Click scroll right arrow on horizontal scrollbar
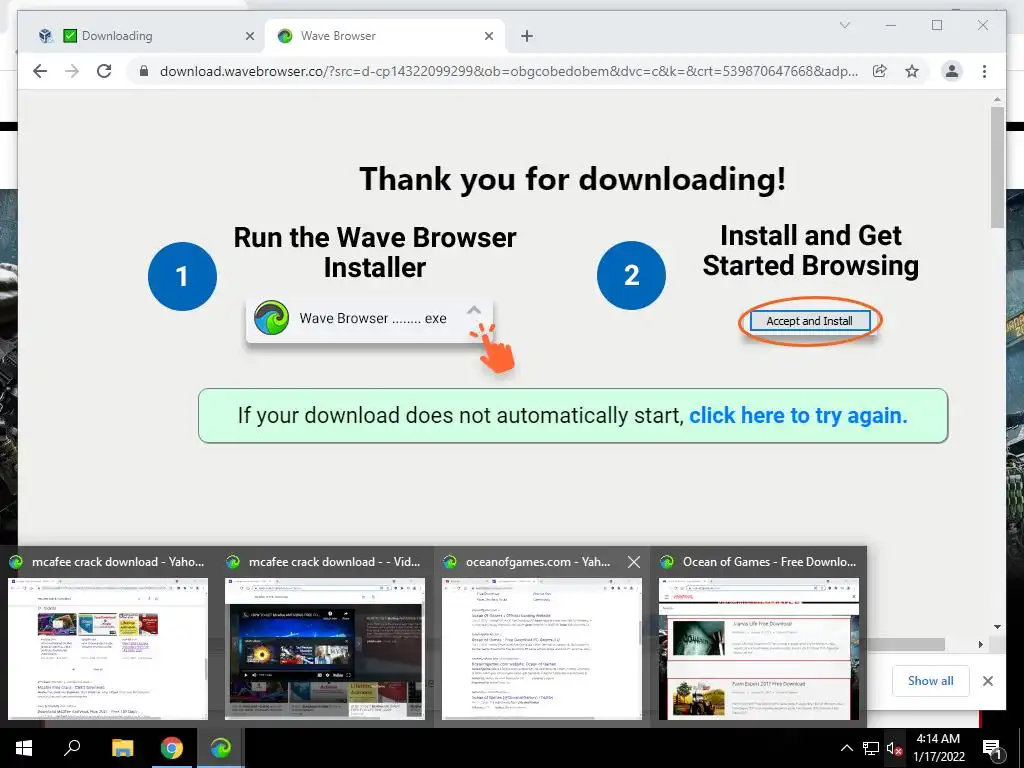Image resolution: width=1024 pixels, height=768 pixels. click(980, 645)
